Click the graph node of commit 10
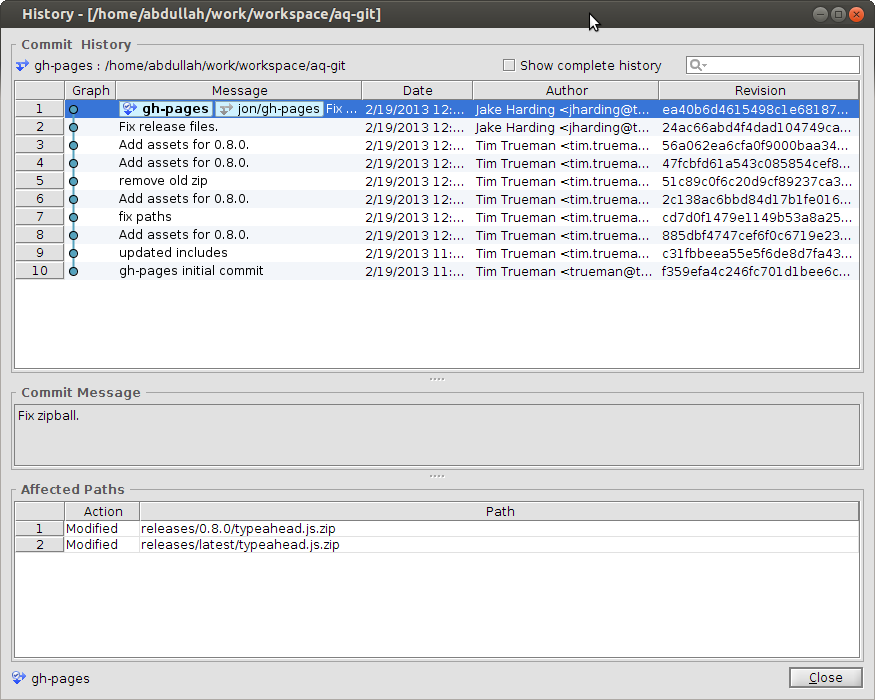 click(73, 271)
